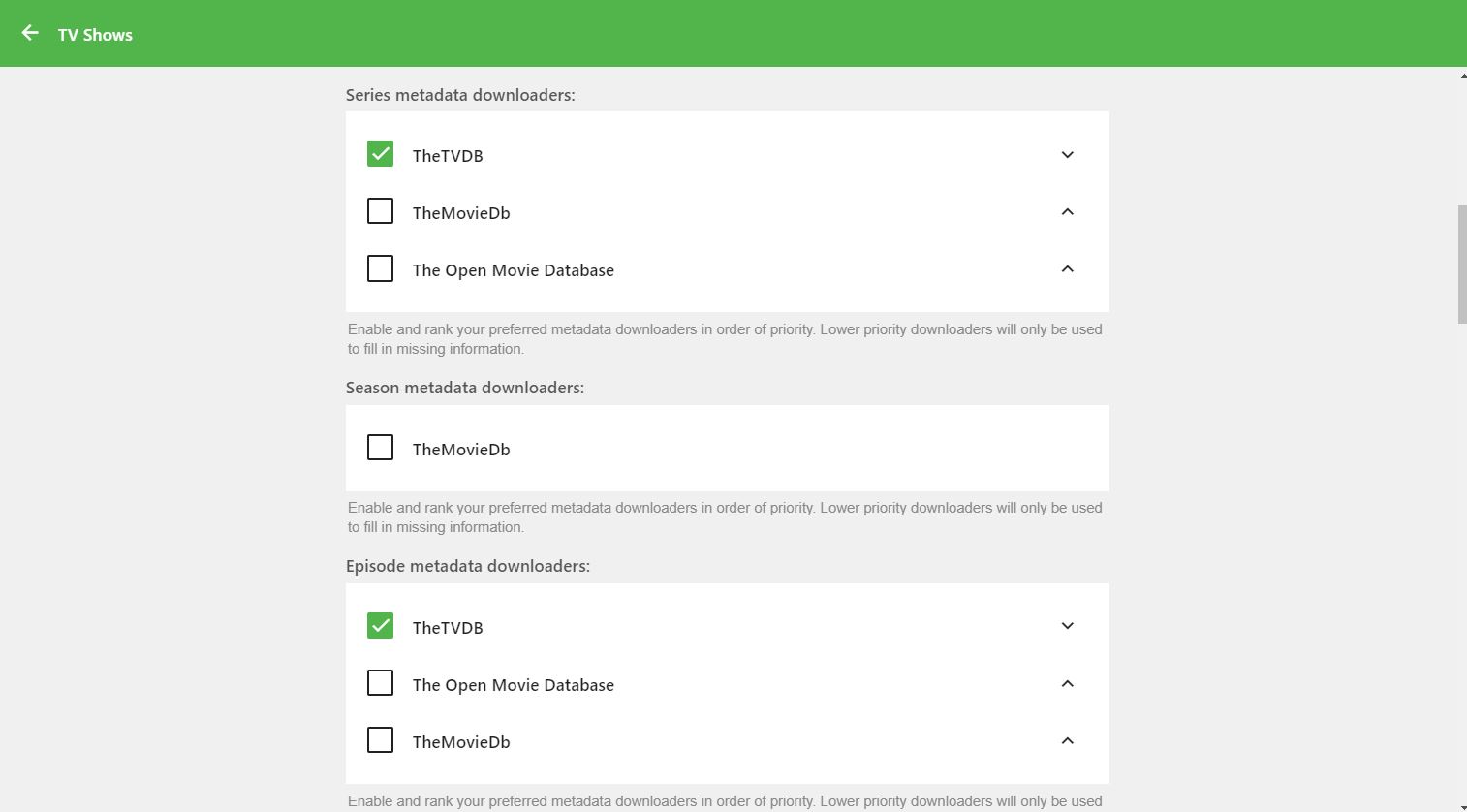
Task: Move episode Open Movie Database up in priority
Action: [x=1067, y=684]
